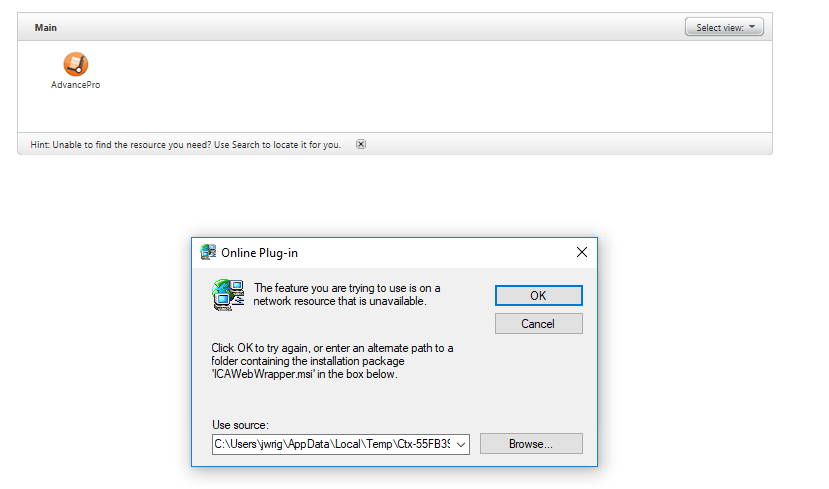
Task: Click the hint text about using Search
Action: click(186, 145)
